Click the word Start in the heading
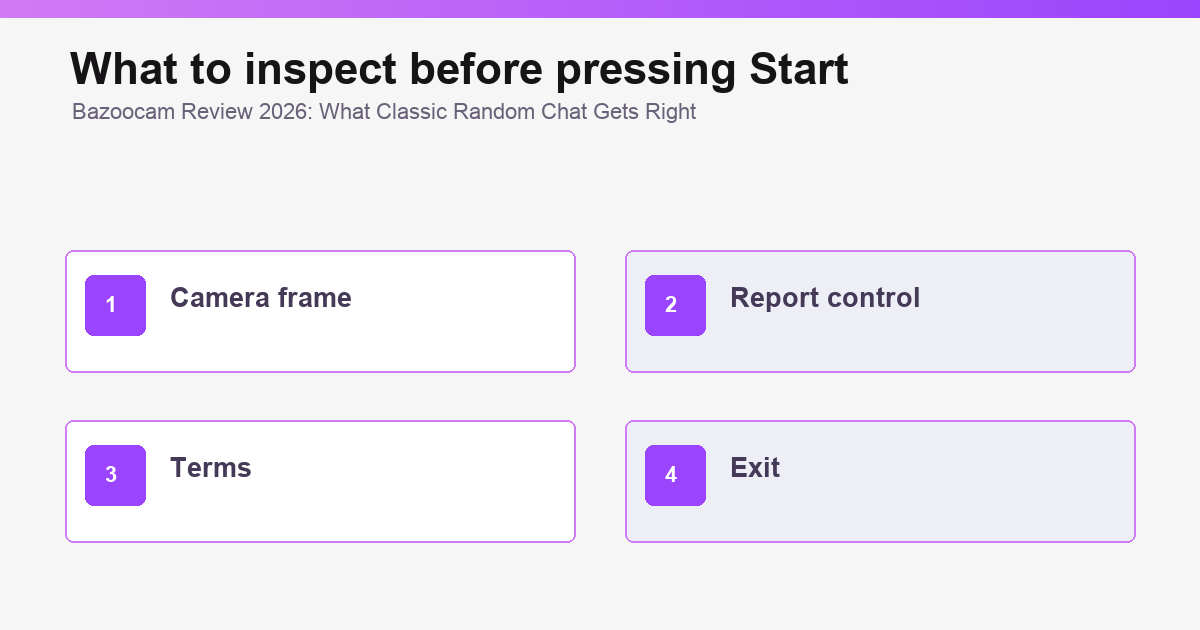The image size is (1200, 630). pos(798,69)
